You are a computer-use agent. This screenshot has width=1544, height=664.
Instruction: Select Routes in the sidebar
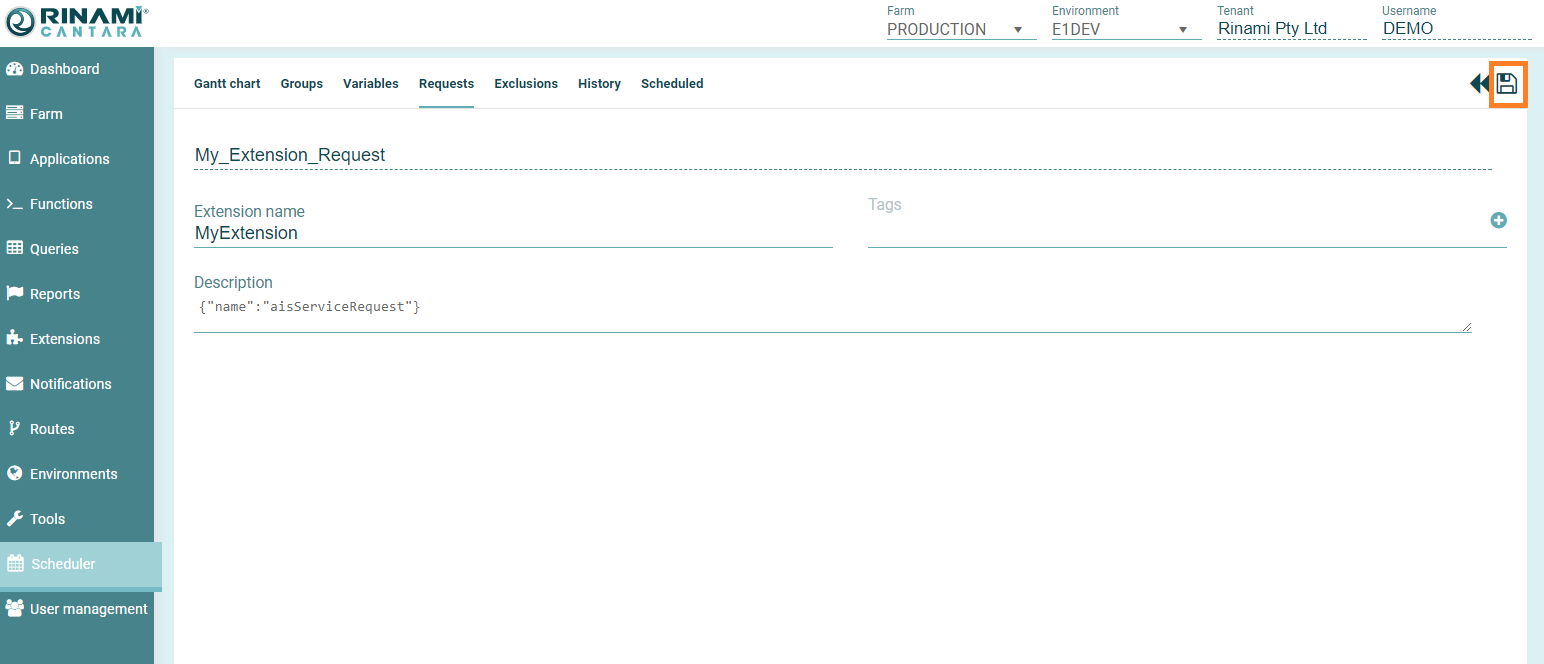tap(52, 429)
